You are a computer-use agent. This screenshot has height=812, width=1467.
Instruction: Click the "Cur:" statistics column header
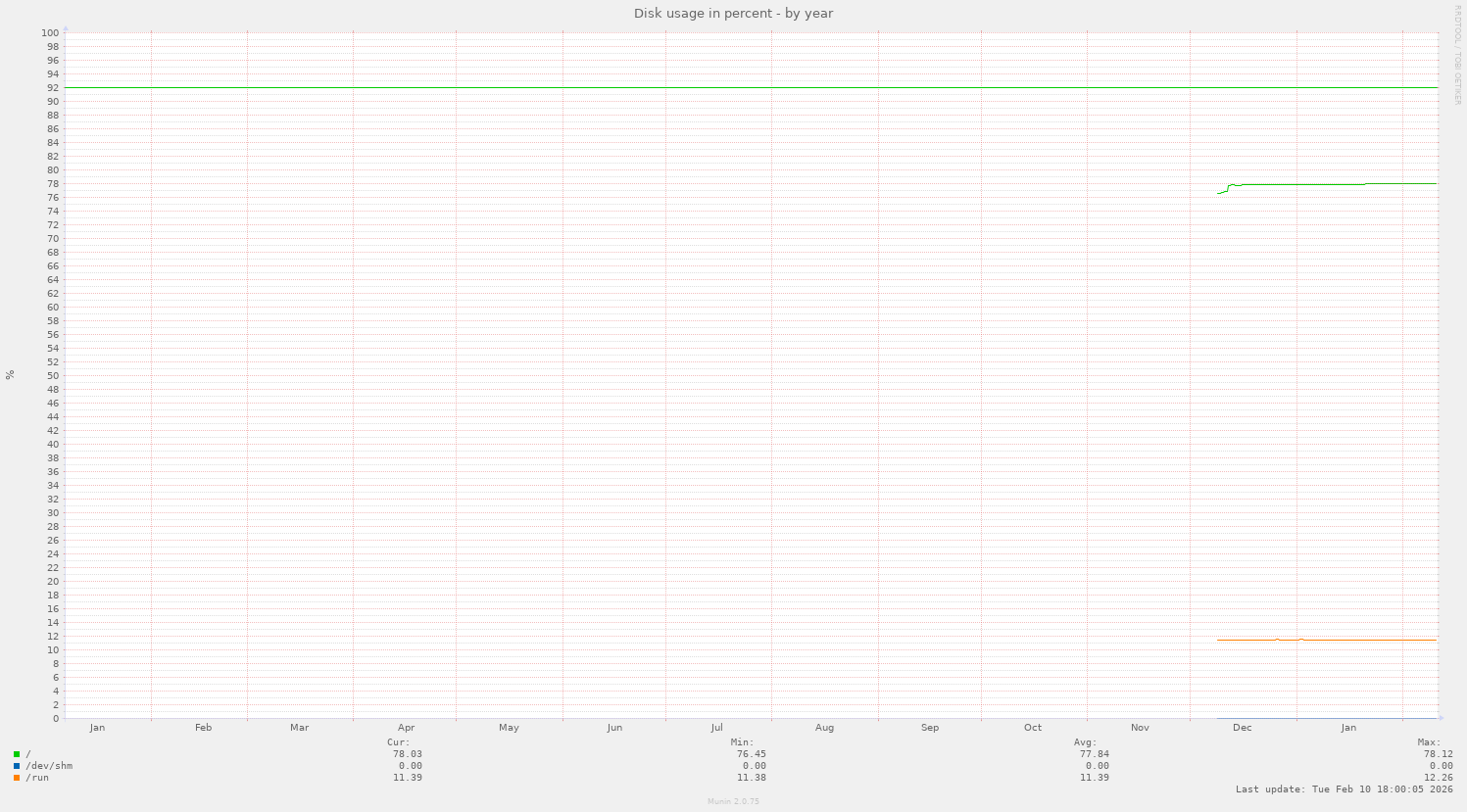(x=396, y=741)
